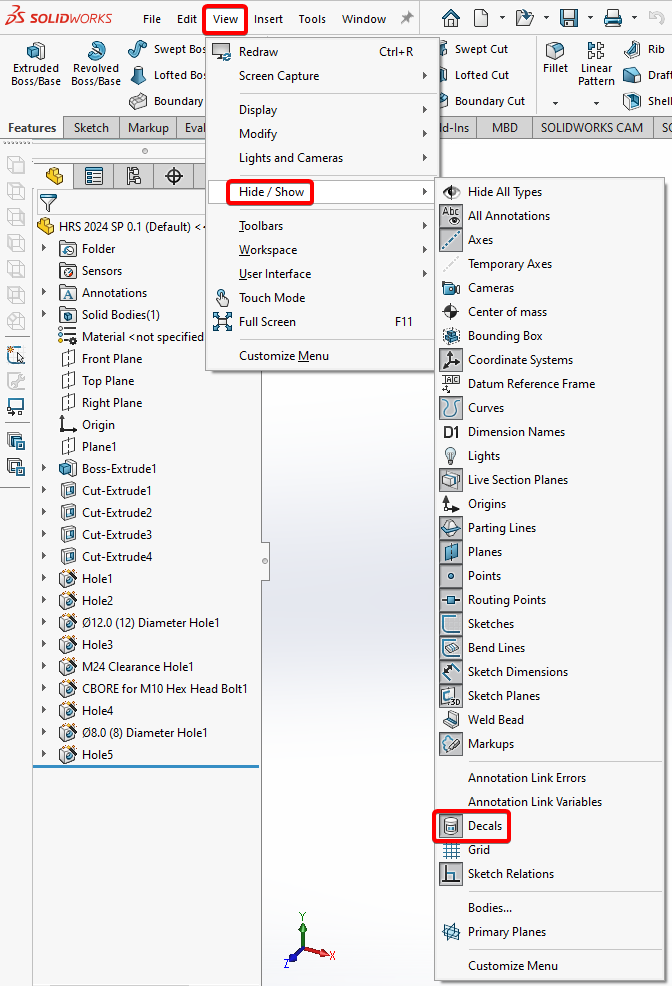Expand the Display submenu

coord(323,110)
